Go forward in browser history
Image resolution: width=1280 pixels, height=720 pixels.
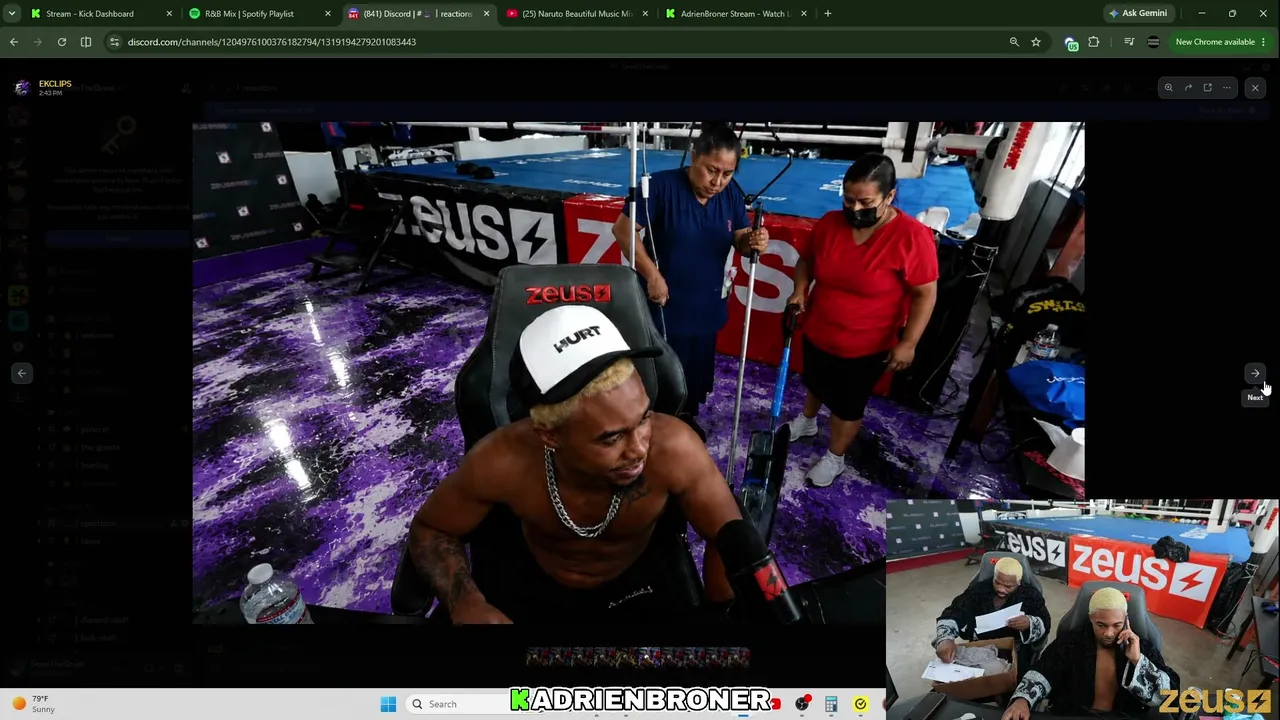(x=38, y=42)
